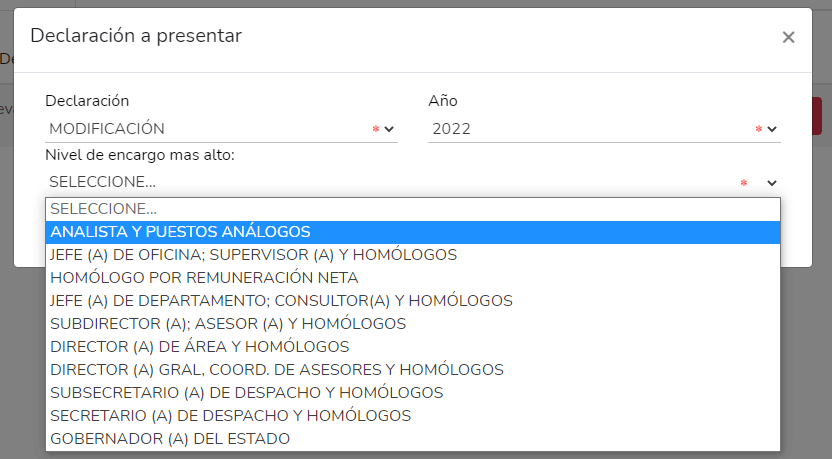Click the Declaración a presentar title text
Screen dimensions: 832x459
coord(136,36)
